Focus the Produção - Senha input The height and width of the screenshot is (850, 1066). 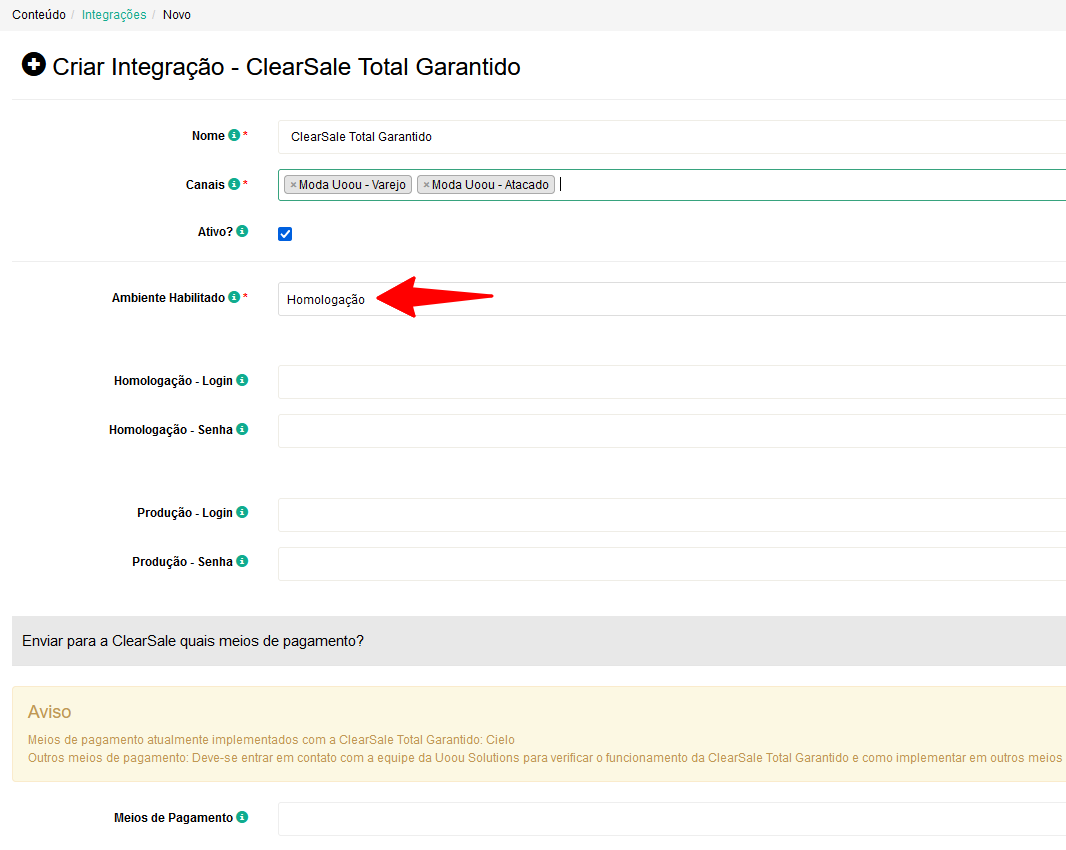672,564
